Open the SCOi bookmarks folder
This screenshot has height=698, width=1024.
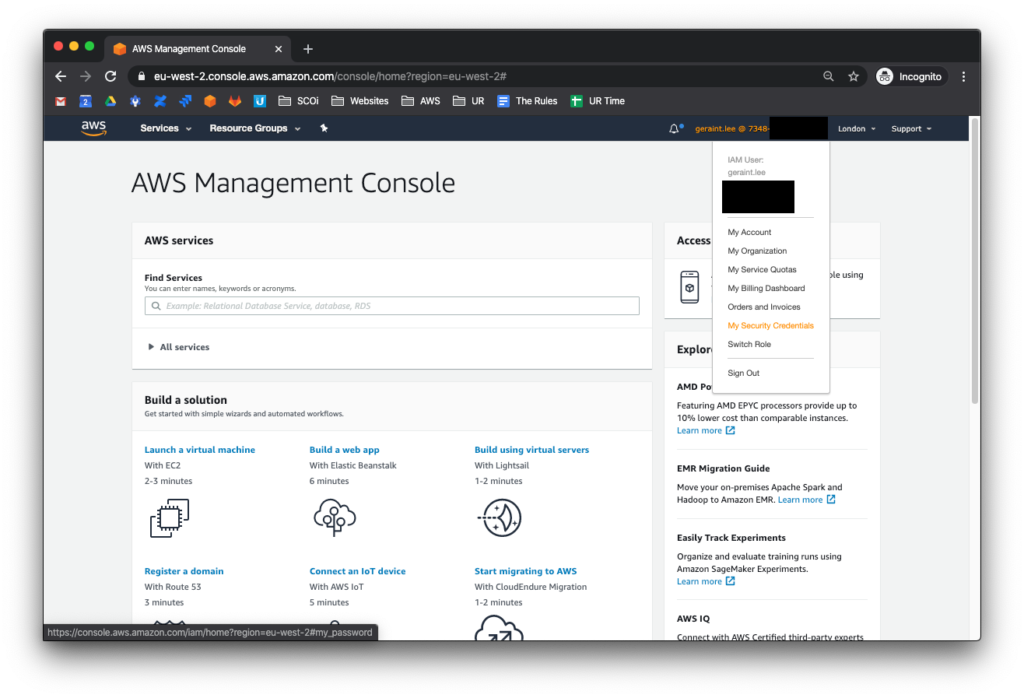click(298, 101)
